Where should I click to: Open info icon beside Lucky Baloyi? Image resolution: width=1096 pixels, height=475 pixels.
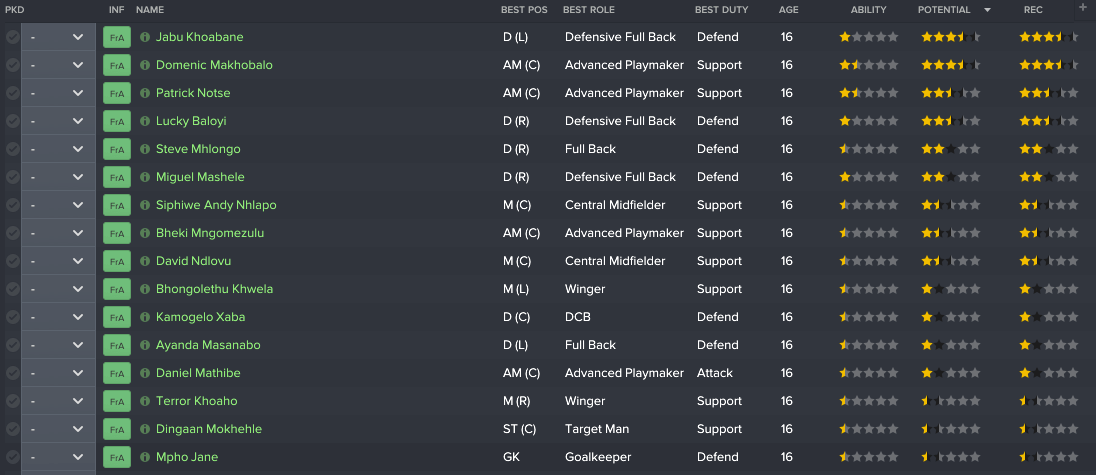click(x=145, y=121)
